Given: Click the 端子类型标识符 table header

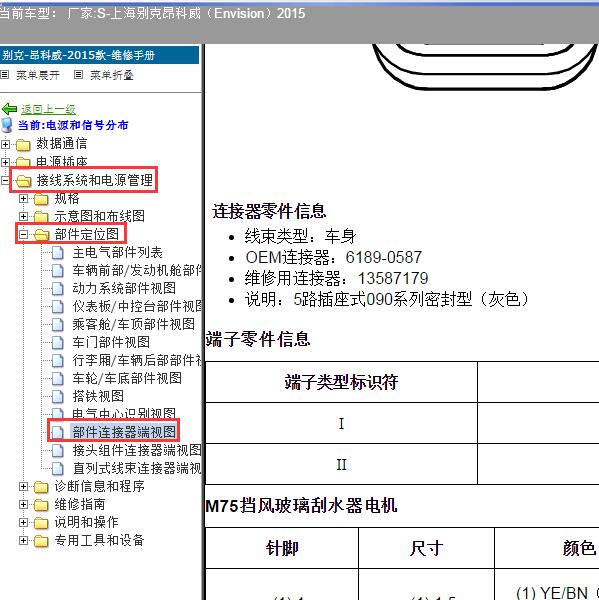Looking at the screenshot, I should point(341,382).
